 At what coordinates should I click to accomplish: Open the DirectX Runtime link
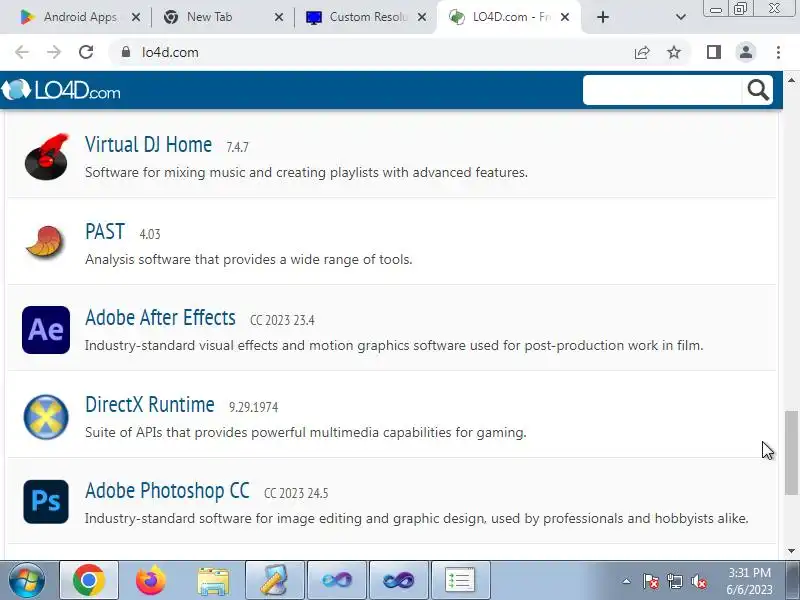[x=149, y=405]
